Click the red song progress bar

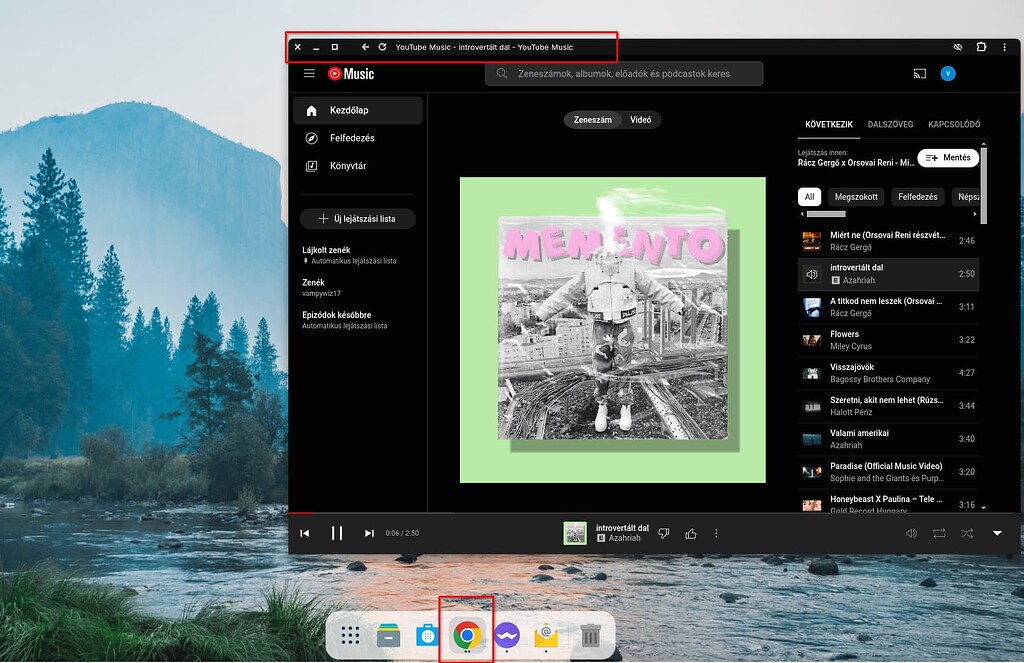[x=300, y=513]
